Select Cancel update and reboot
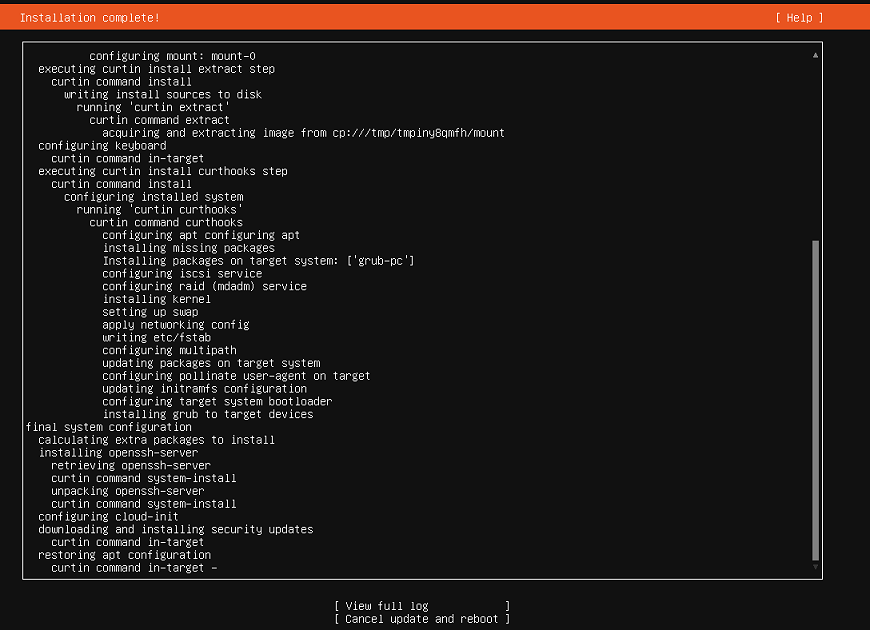This screenshot has width=870, height=630. [x=422, y=619]
